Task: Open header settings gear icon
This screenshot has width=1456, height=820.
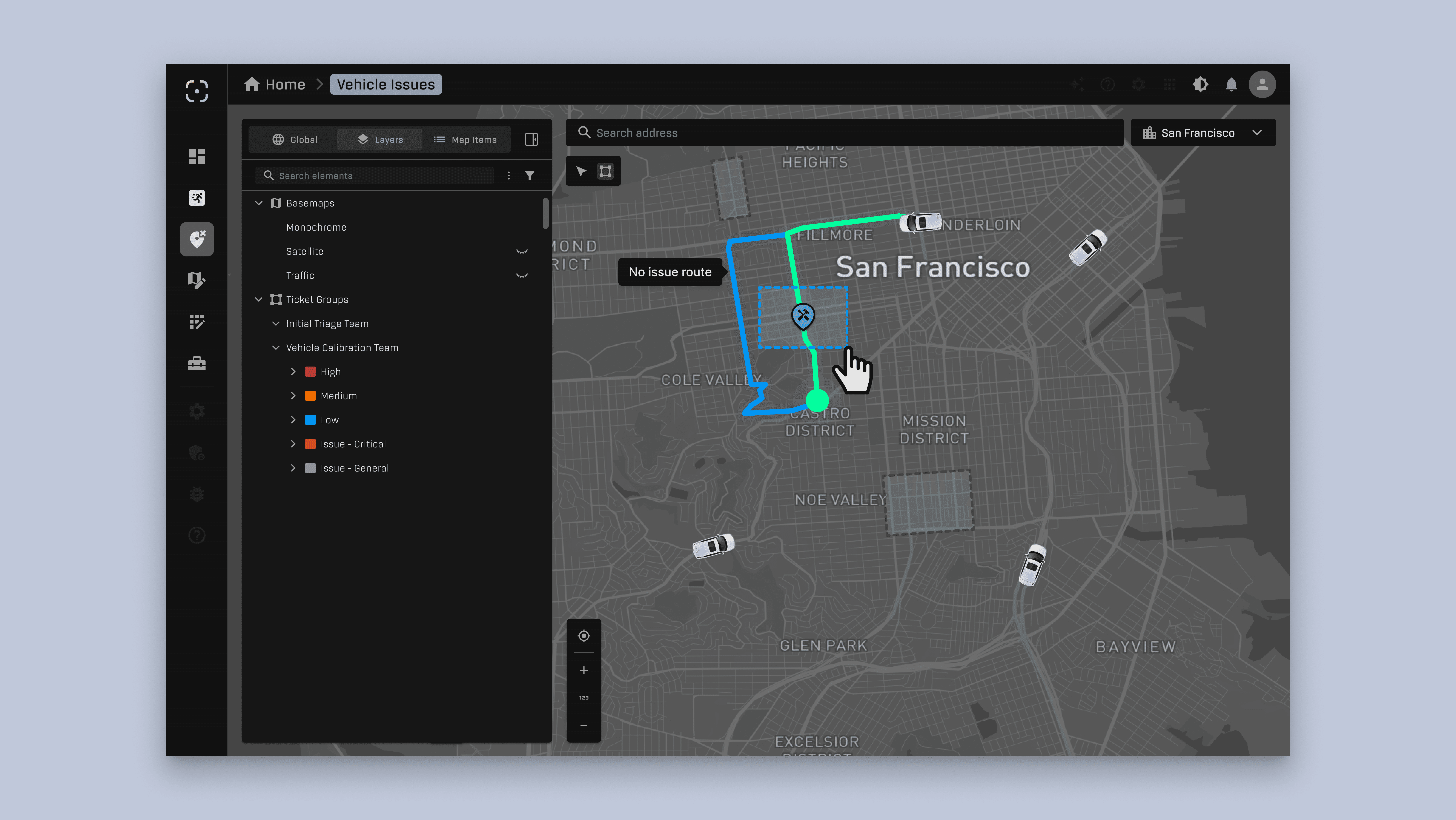Action: [x=1139, y=84]
